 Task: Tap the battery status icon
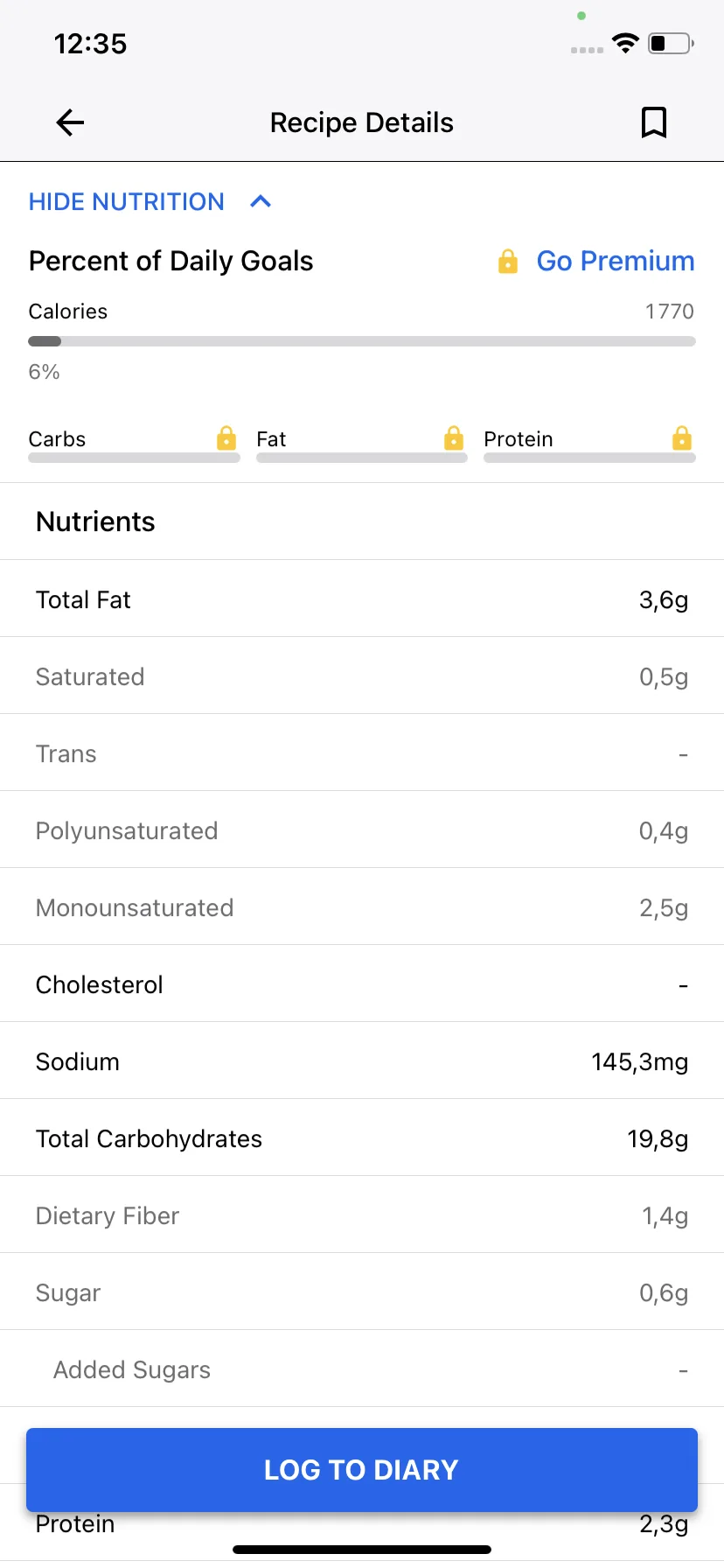[x=671, y=43]
